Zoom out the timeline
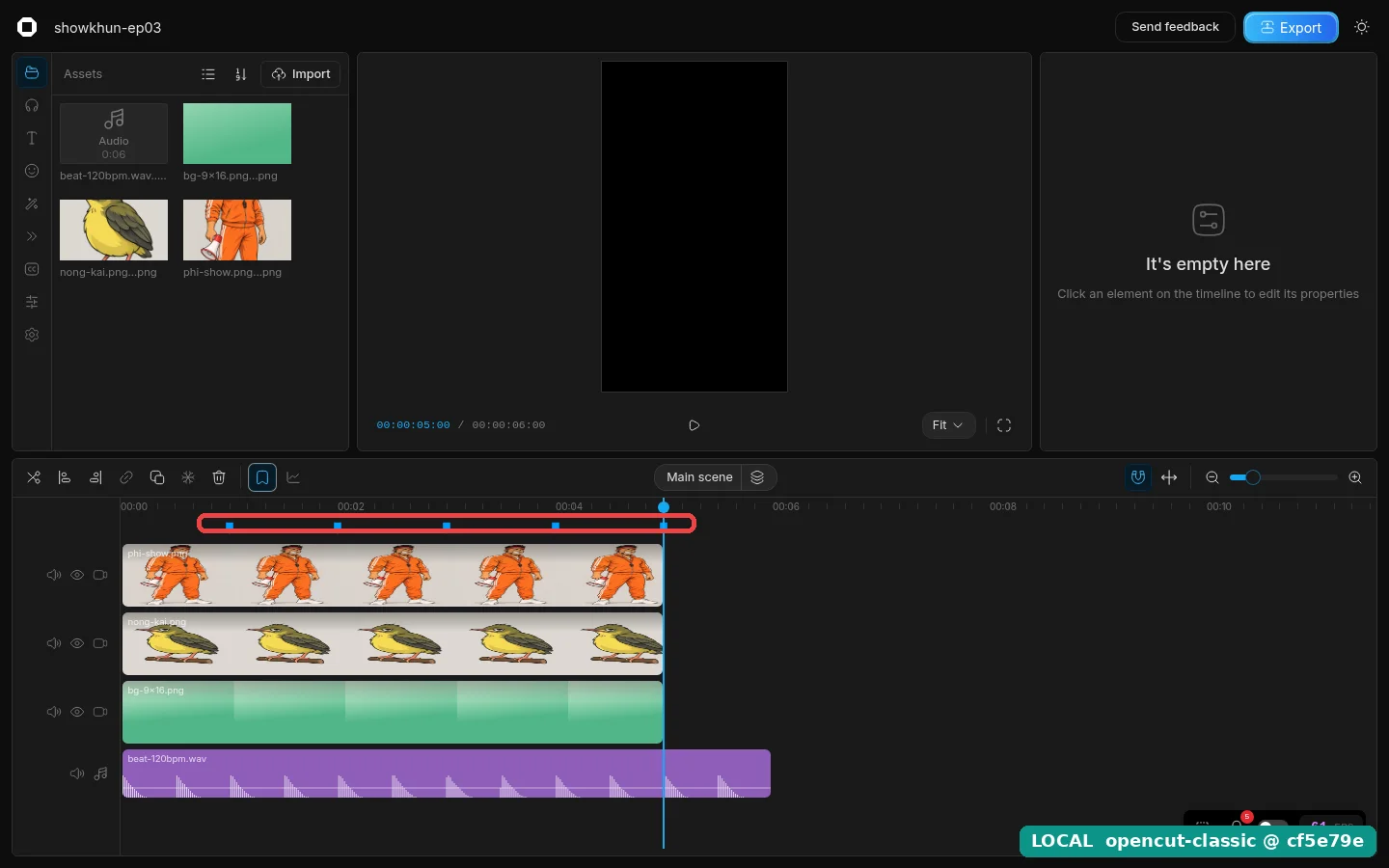 [x=1212, y=477]
